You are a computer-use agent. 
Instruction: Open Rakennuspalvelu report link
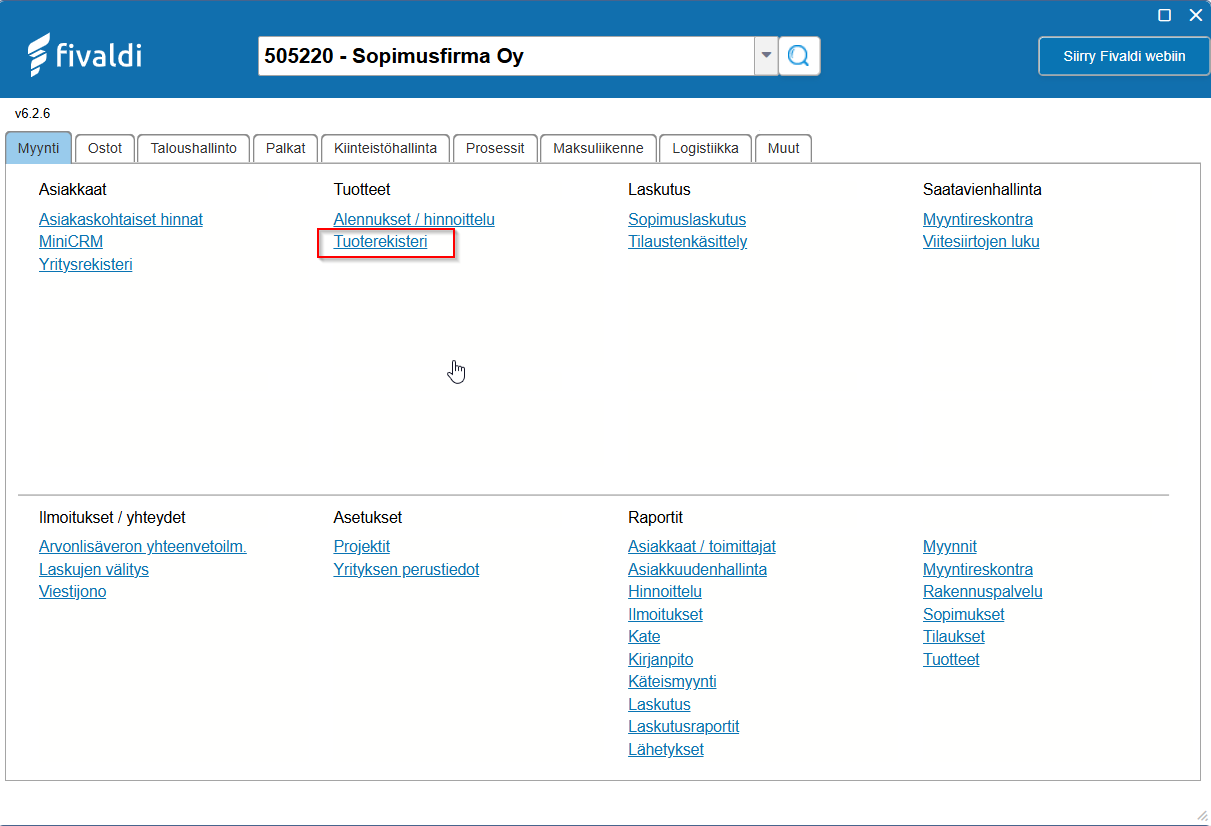983,591
